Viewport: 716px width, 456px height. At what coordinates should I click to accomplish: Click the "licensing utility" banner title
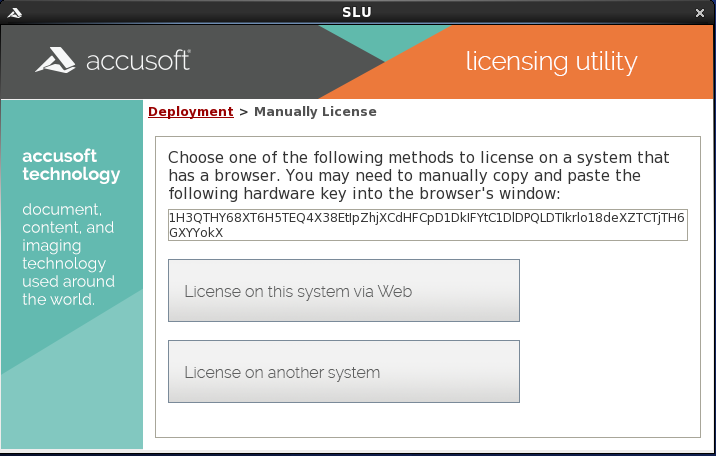tap(551, 61)
